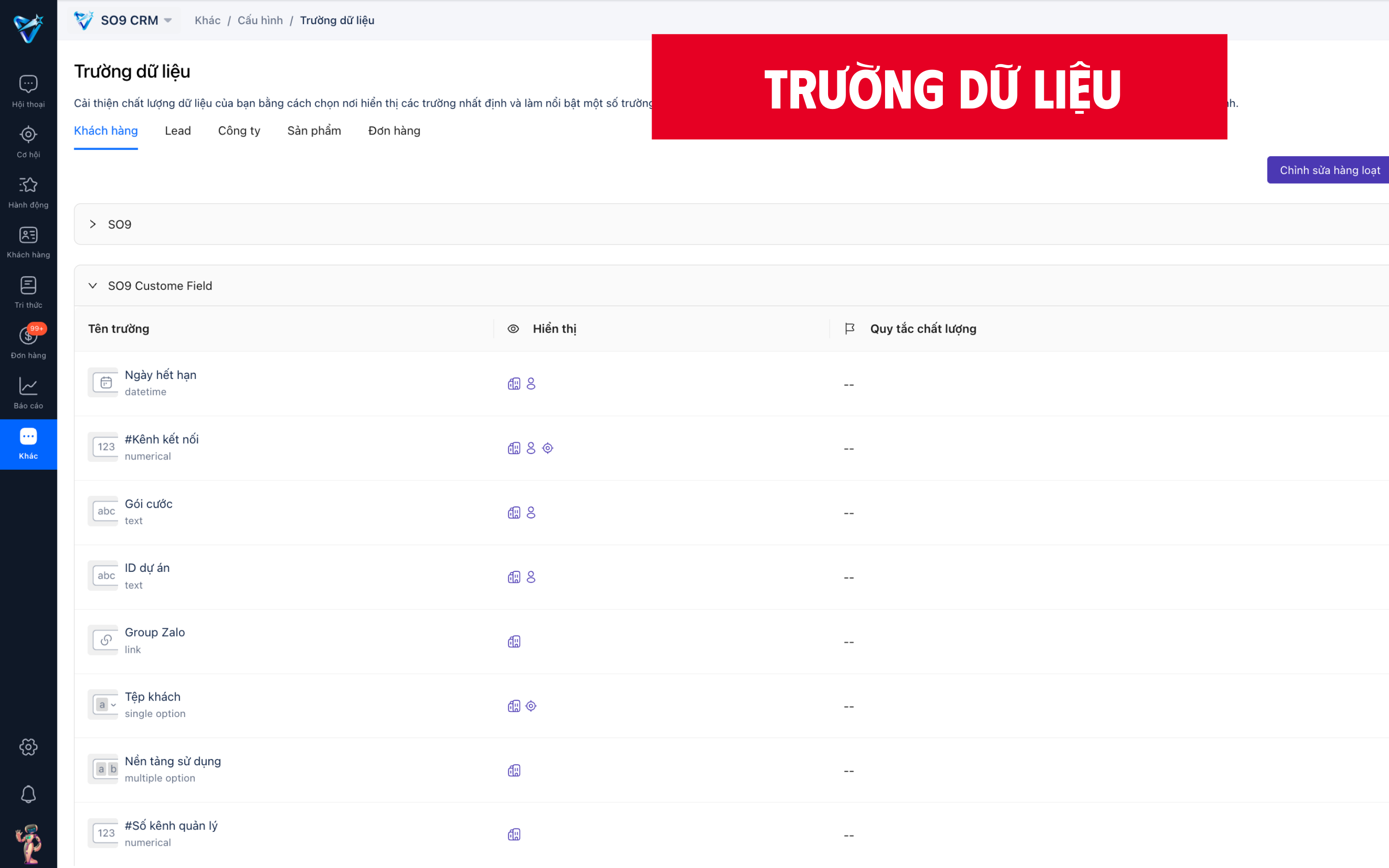Image resolution: width=1389 pixels, height=868 pixels.
Task: Open the Gói cước field
Action: tap(149, 504)
